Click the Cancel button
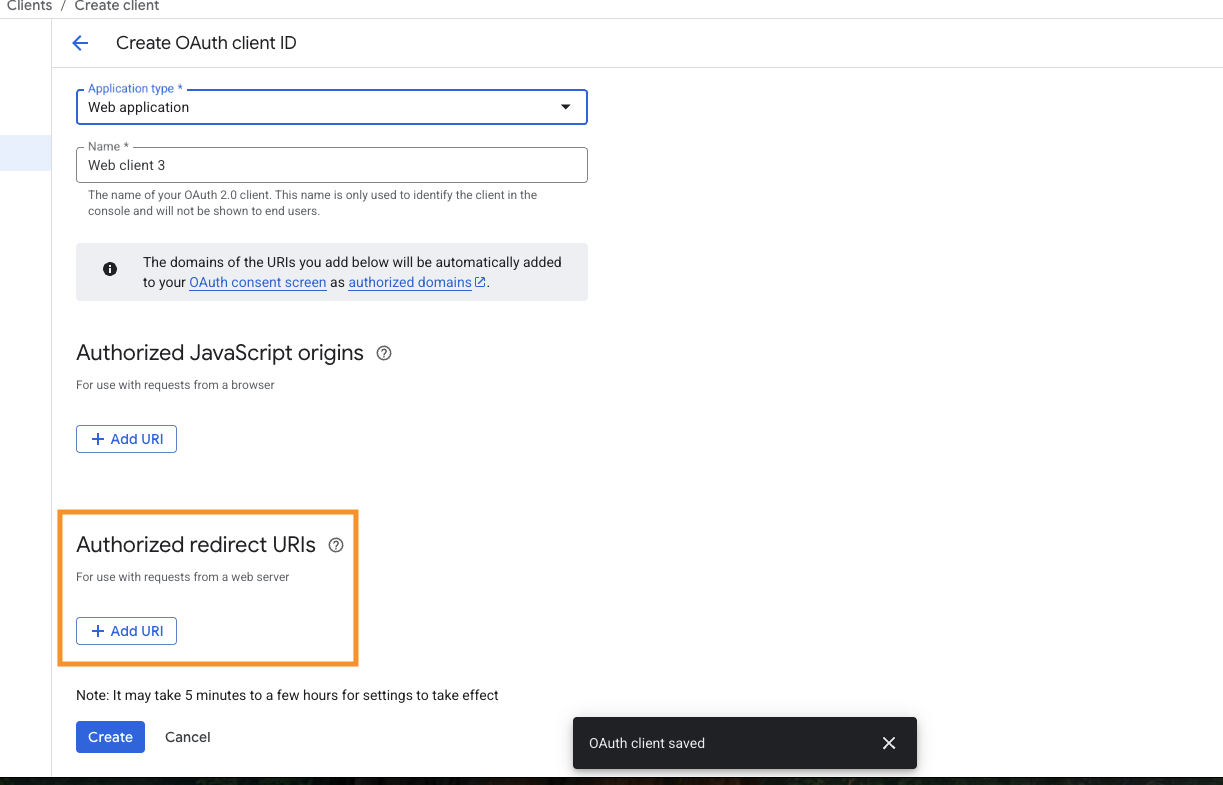The image size is (1223, 785). (188, 737)
